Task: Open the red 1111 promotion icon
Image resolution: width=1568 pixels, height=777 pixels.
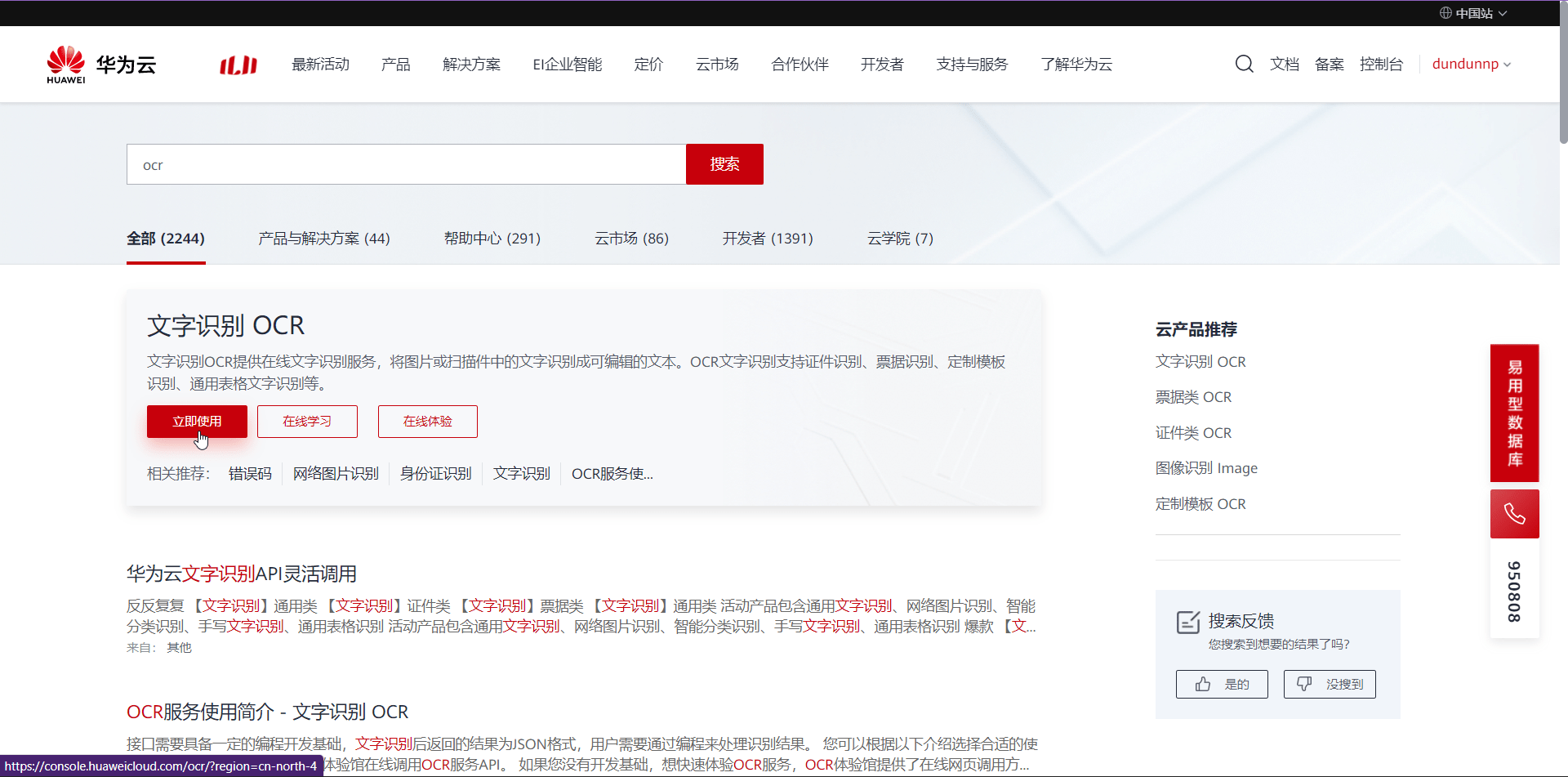Action: click(238, 65)
